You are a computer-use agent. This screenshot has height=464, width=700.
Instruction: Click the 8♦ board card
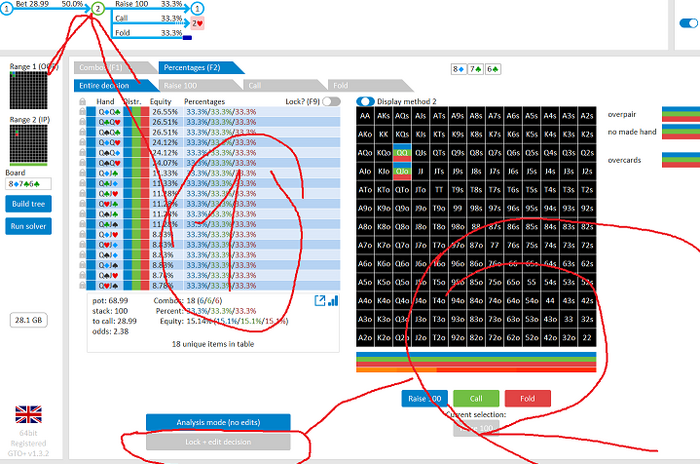coord(458,69)
